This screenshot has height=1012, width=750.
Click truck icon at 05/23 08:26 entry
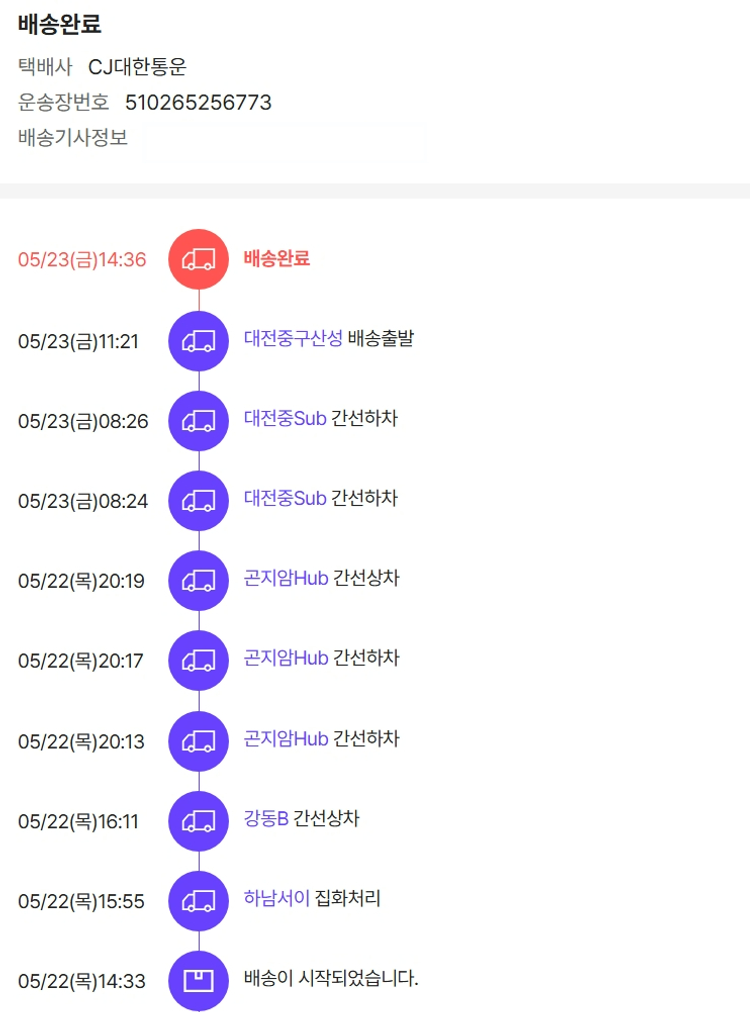tap(198, 421)
